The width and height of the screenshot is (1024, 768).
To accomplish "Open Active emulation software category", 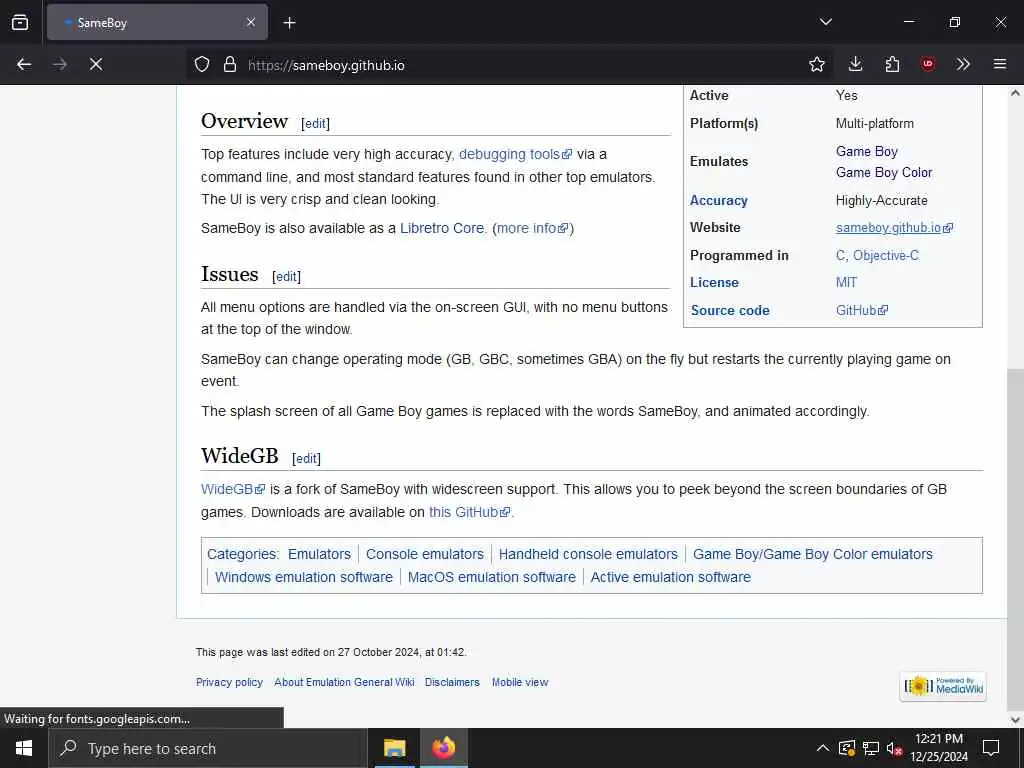I will (671, 577).
